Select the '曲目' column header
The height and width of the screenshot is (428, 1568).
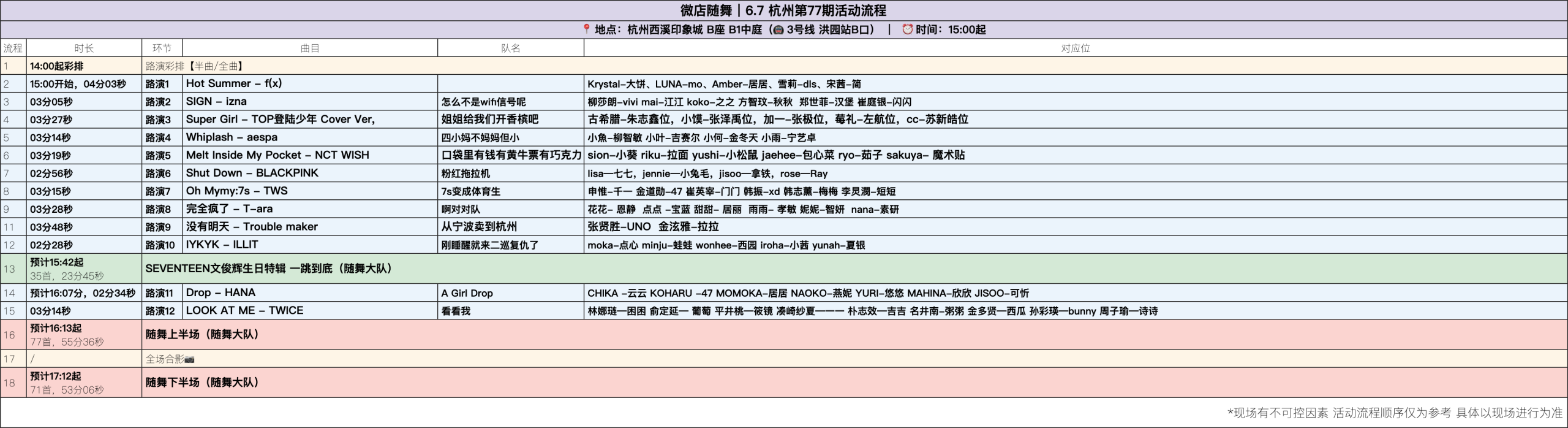click(x=310, y=48)
